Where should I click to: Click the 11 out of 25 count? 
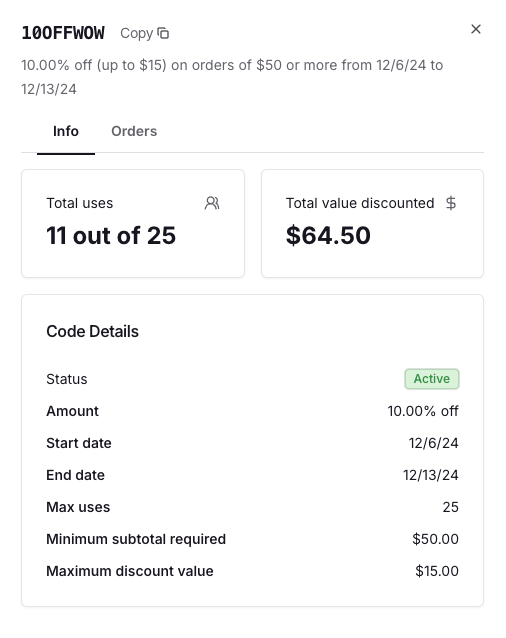pos(111,236)
